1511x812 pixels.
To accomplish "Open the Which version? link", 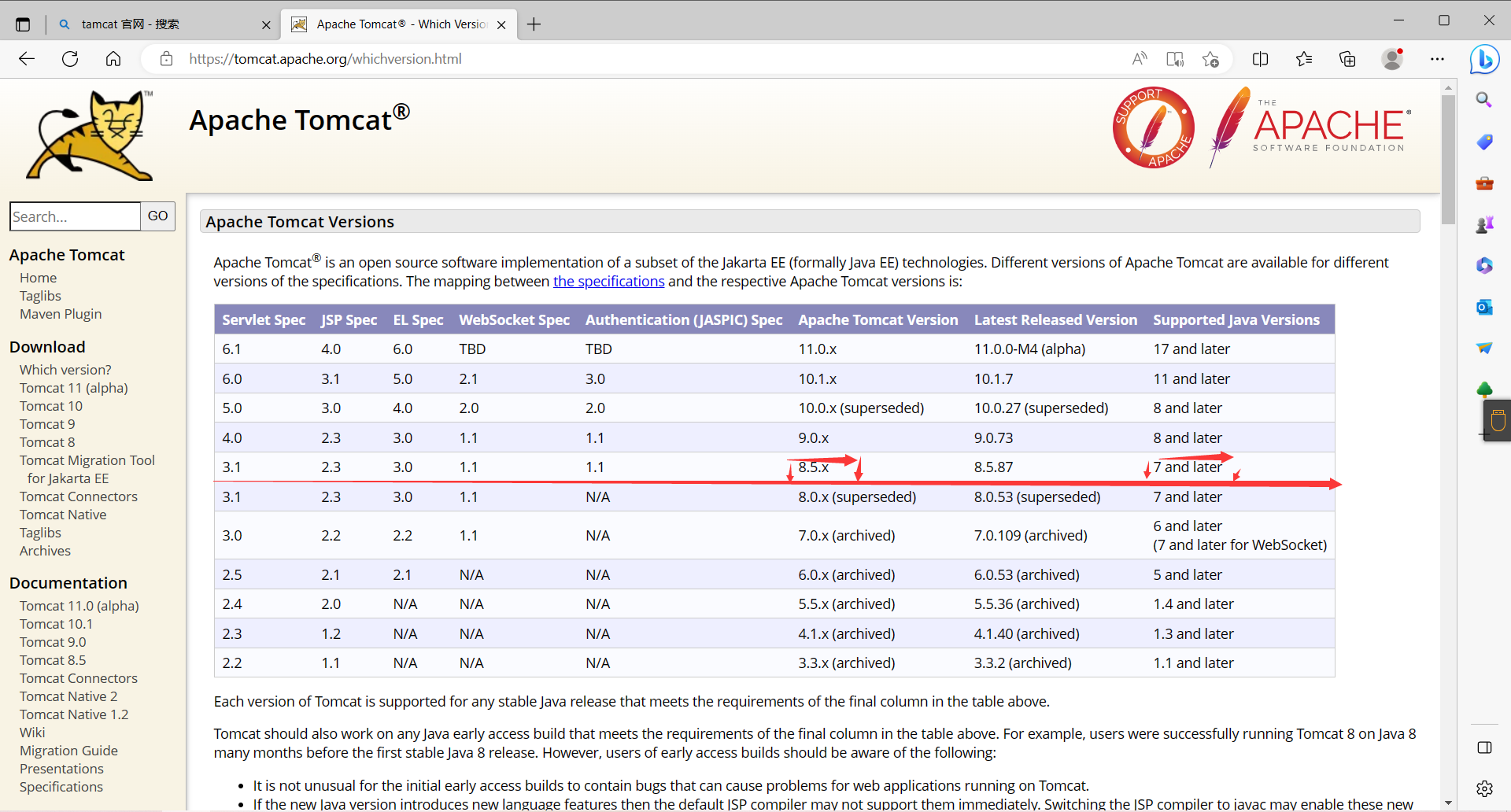I will (65, 370).
